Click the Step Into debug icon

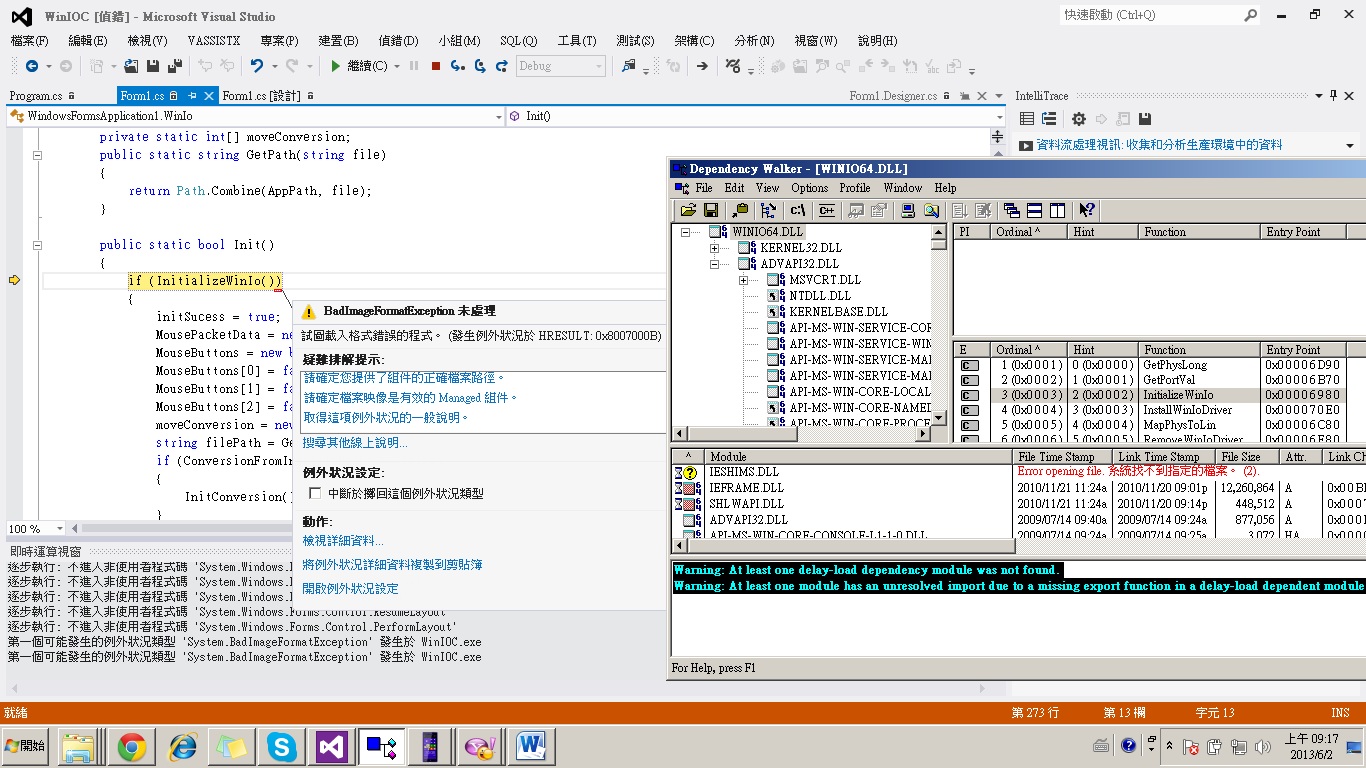point(457,66)
